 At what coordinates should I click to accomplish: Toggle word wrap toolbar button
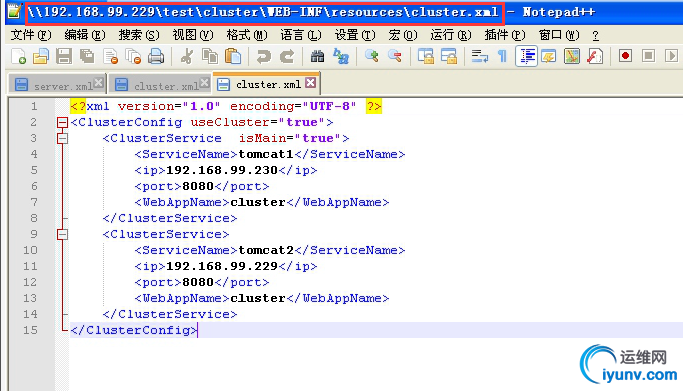pyautogui.click(x=479, y=56)
